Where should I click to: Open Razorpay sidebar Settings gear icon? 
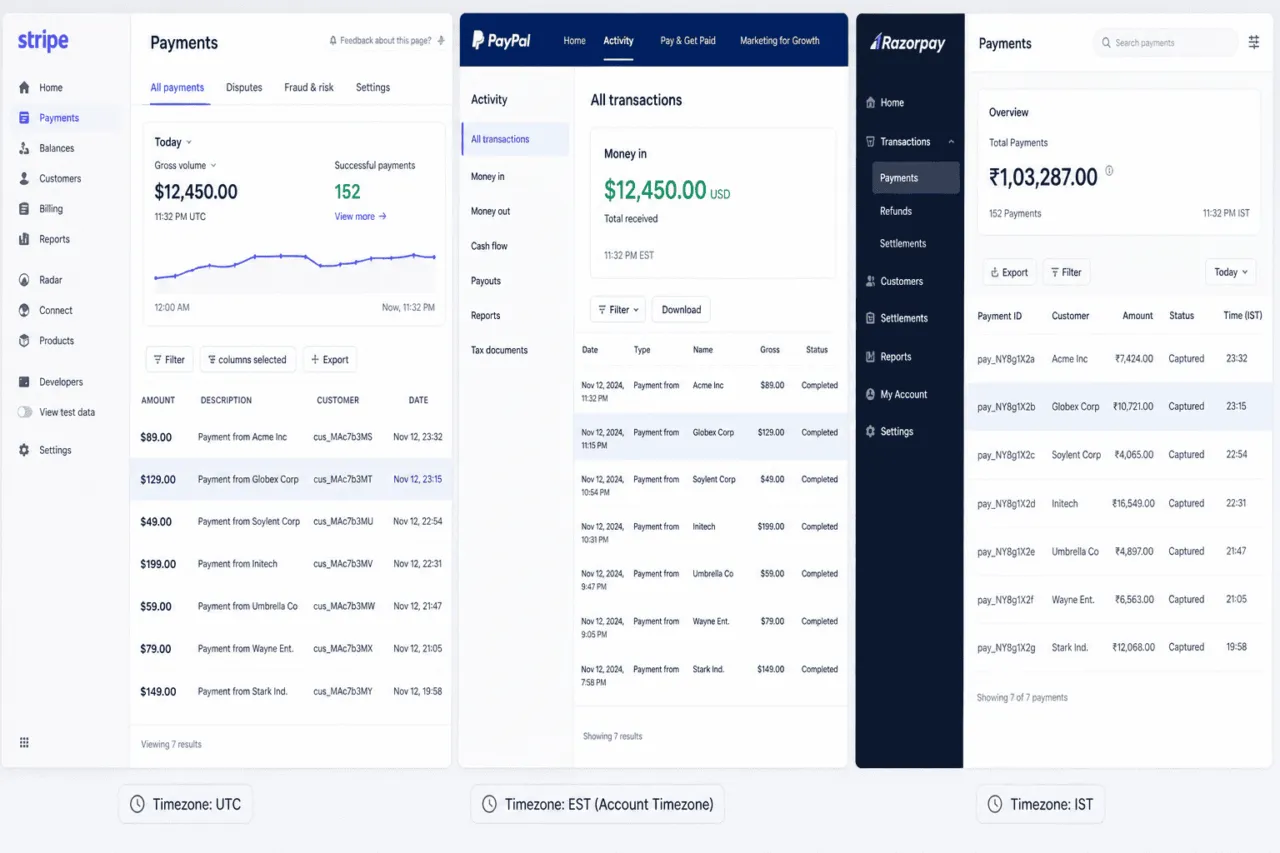[x=871, y=432]
